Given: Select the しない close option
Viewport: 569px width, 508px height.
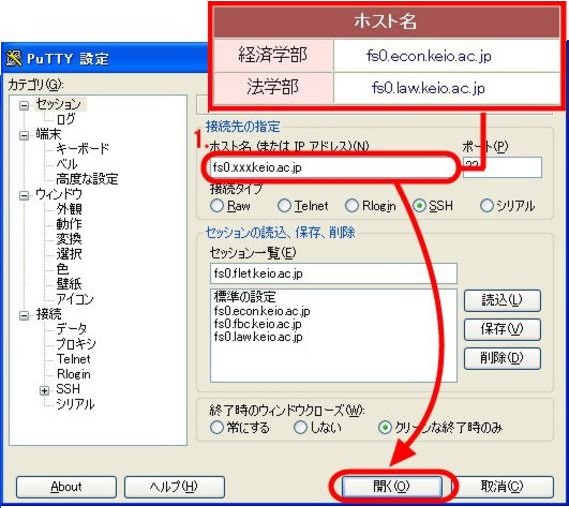Looking at the screenshot, I should coord(300,427).
